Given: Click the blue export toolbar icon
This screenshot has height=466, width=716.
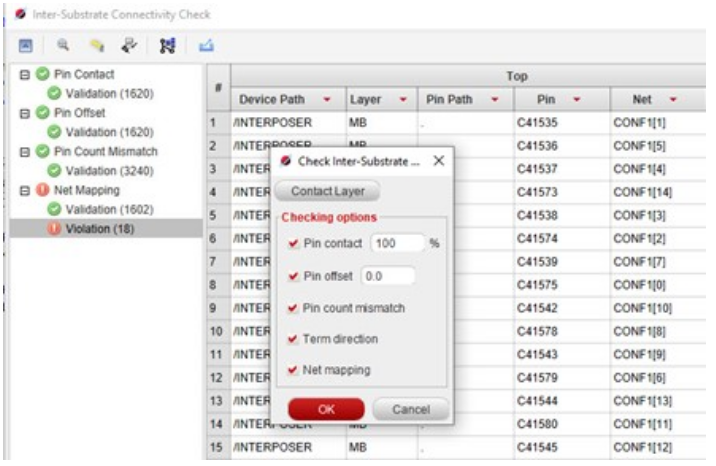Looking at the screenshot, I should tap(205, 45).
